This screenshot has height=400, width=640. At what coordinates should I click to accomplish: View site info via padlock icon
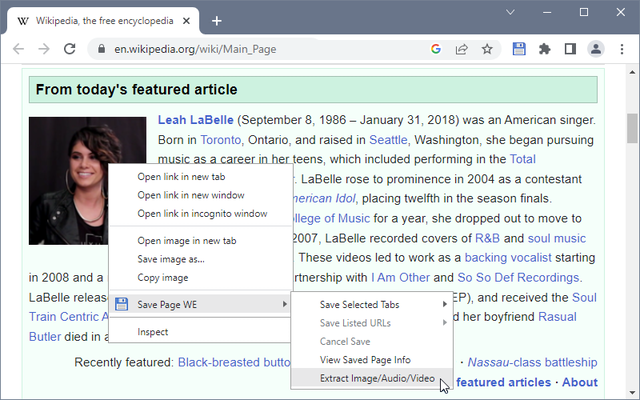click(x=101, y=49)
